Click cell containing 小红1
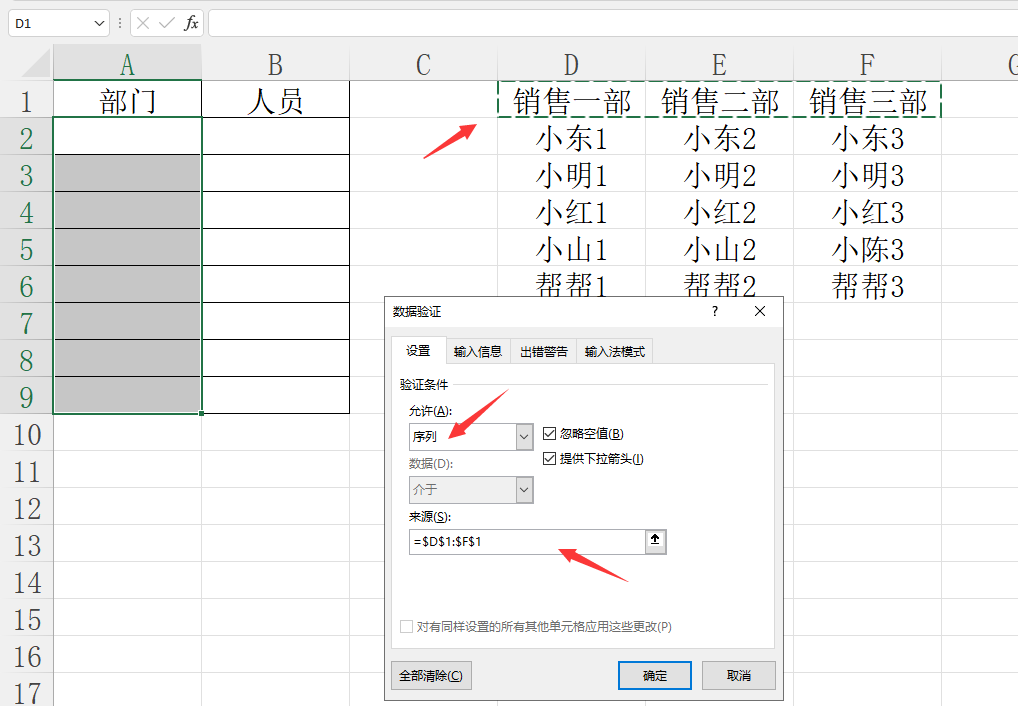This screenshot has width=1018, height=706. coord(571,212)
